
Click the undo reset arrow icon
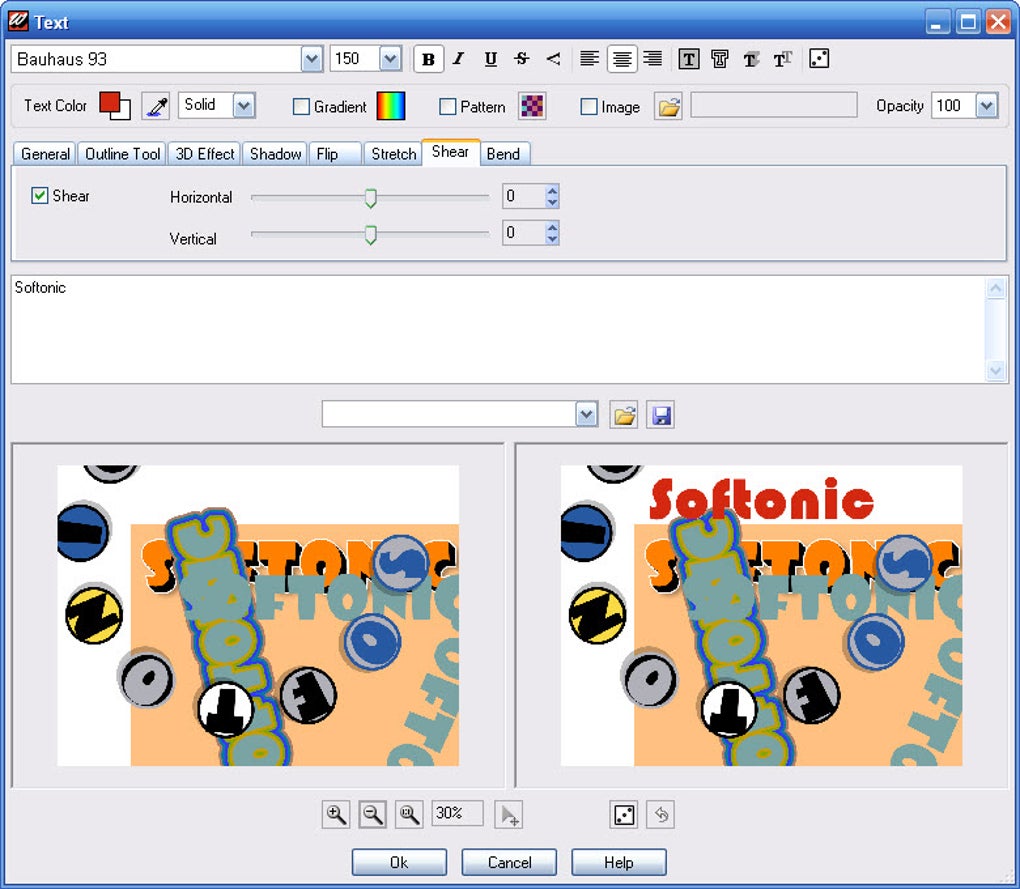[661, 814]
